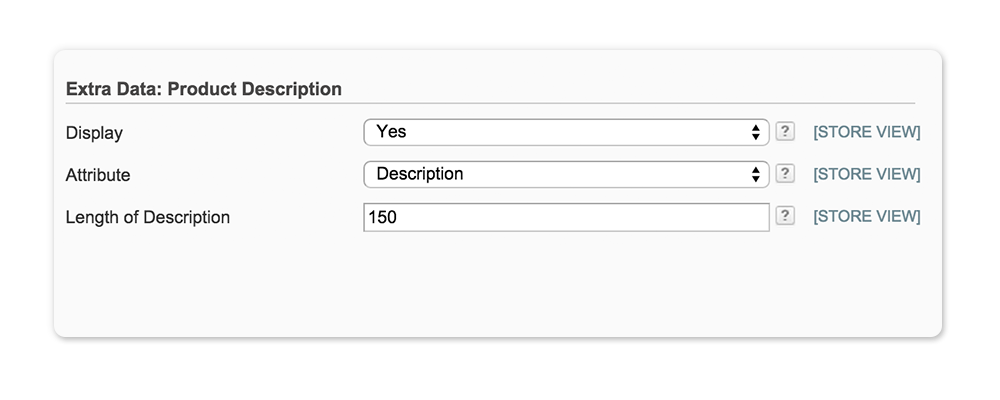Click the divider line under section heading
Image resolution: width=1000 pixels, height=400 pixels.
[490, 103]
